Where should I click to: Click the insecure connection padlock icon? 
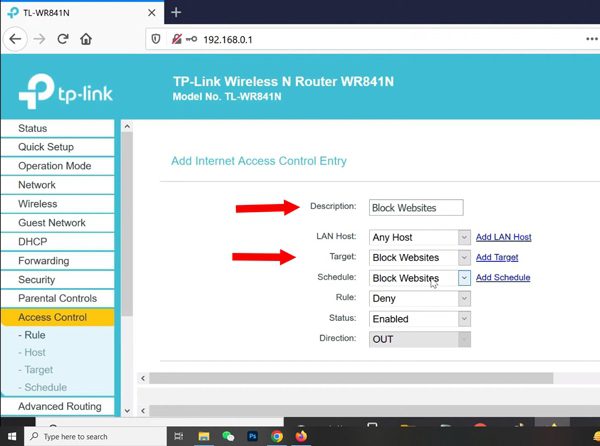tap(176, 39)
